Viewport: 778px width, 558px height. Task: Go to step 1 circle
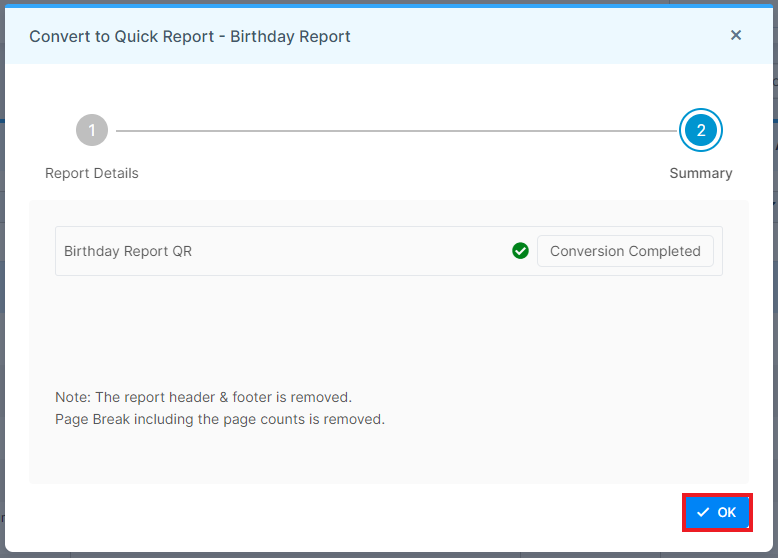click(x=92, y=130)
